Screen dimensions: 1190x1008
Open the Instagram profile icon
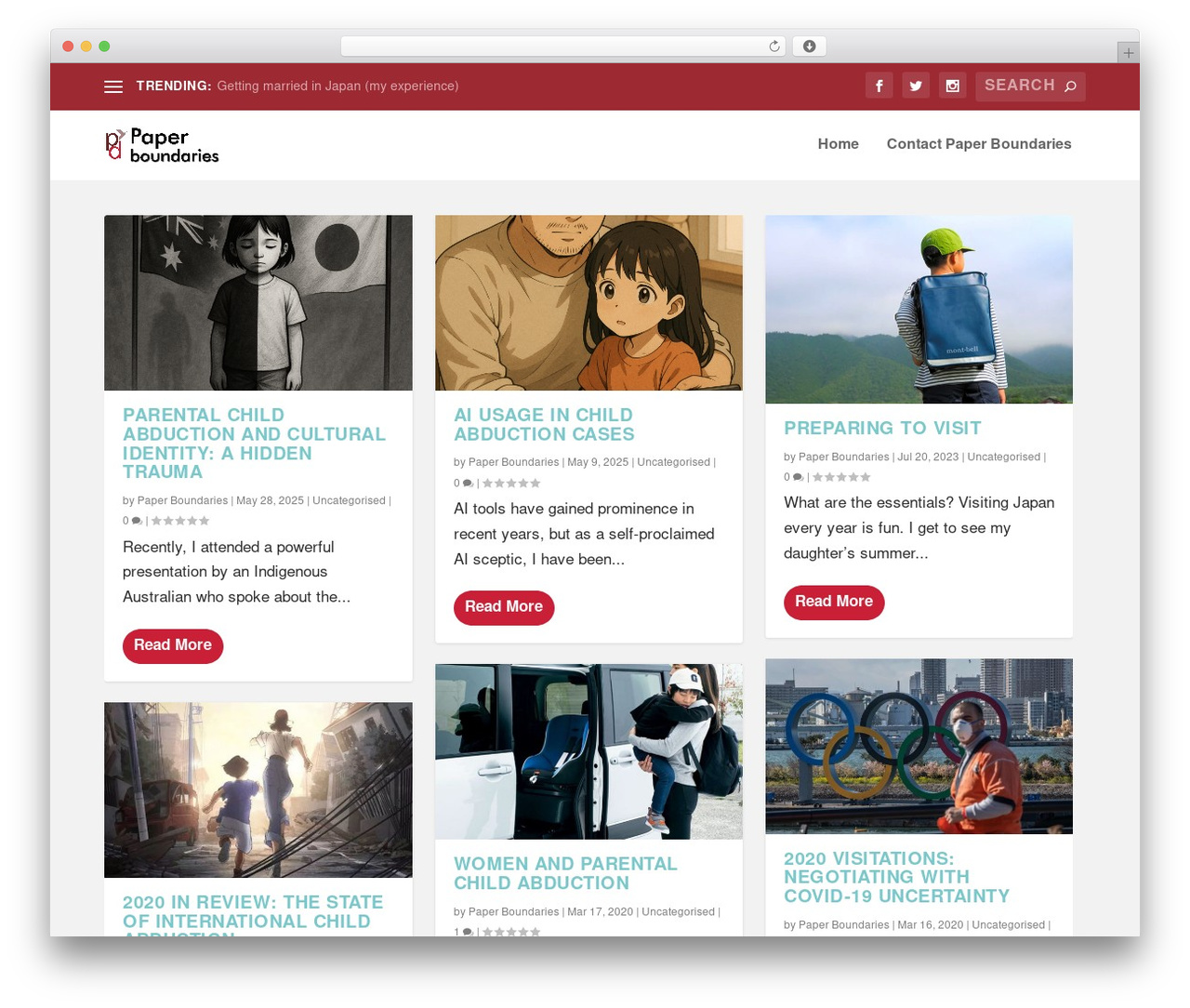pyautogui.click(x=953, y=86)
